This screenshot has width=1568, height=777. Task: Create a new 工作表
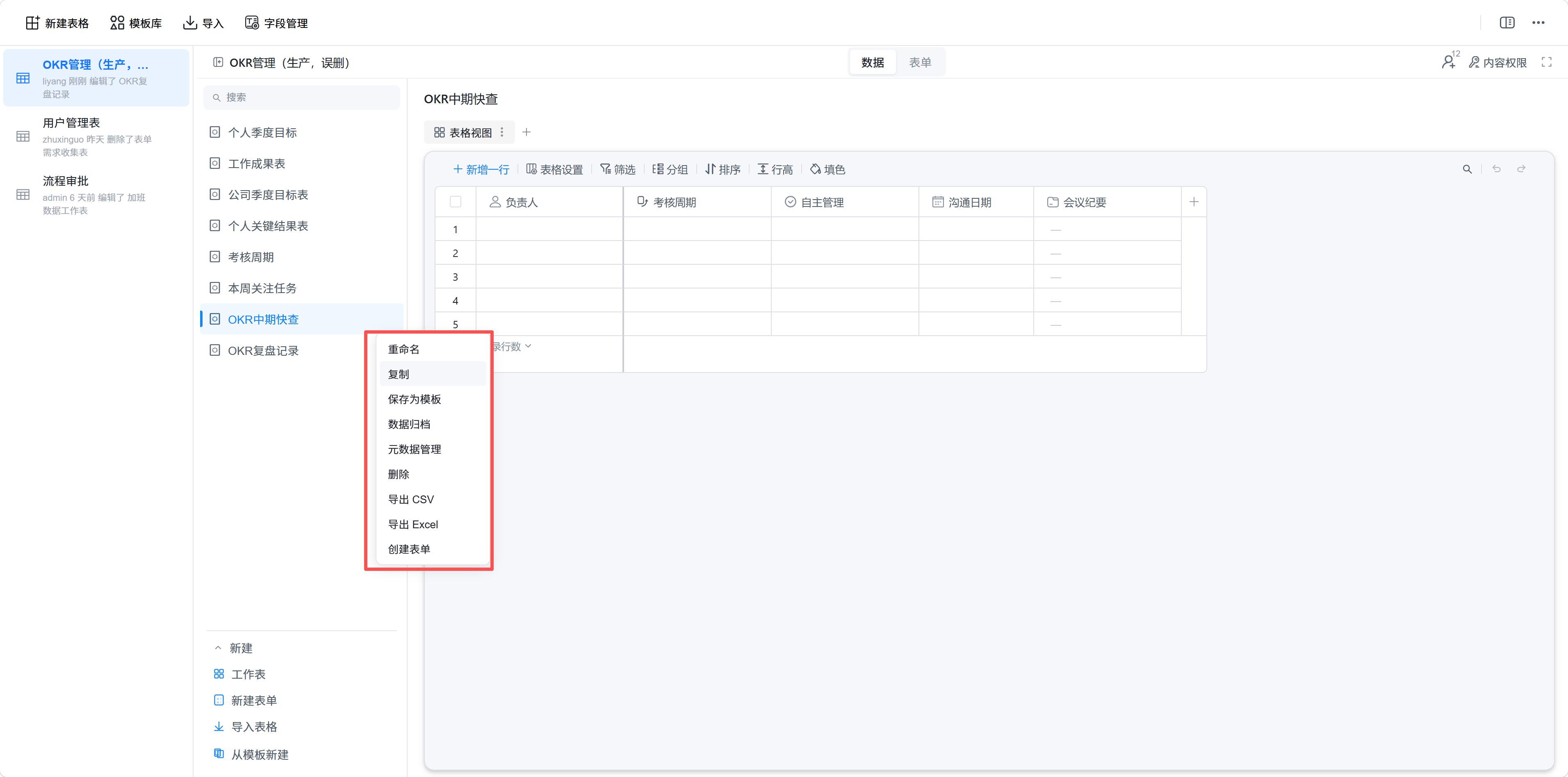point(240,674)
